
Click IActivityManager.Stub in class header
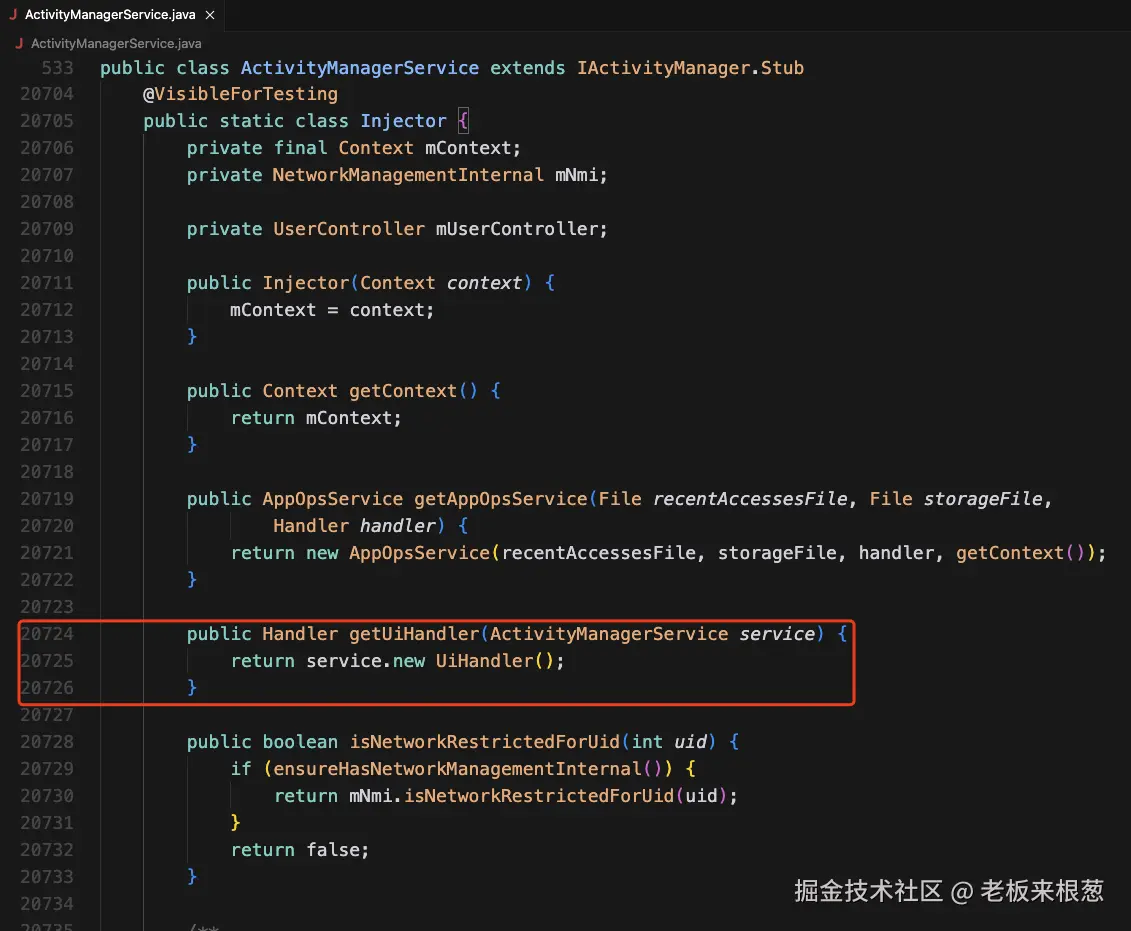click(690, 68)
